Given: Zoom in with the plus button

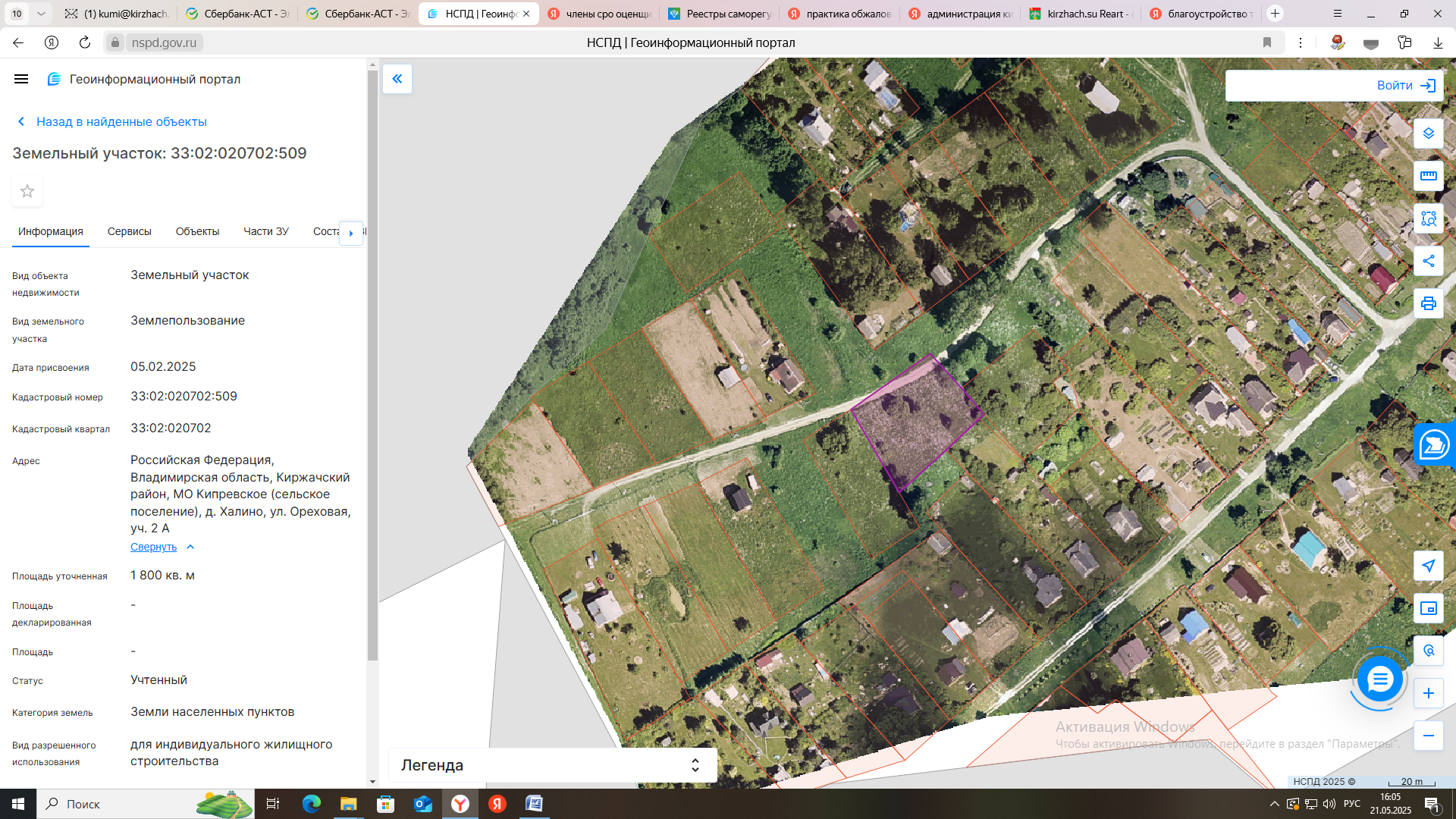Looking at the screenshot, I should coord(1428,693).
